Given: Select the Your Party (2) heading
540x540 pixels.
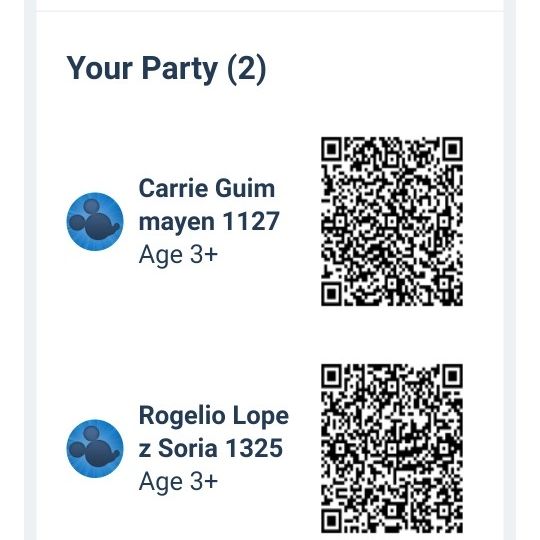Looking at the screenshot, I should point(166,68).
